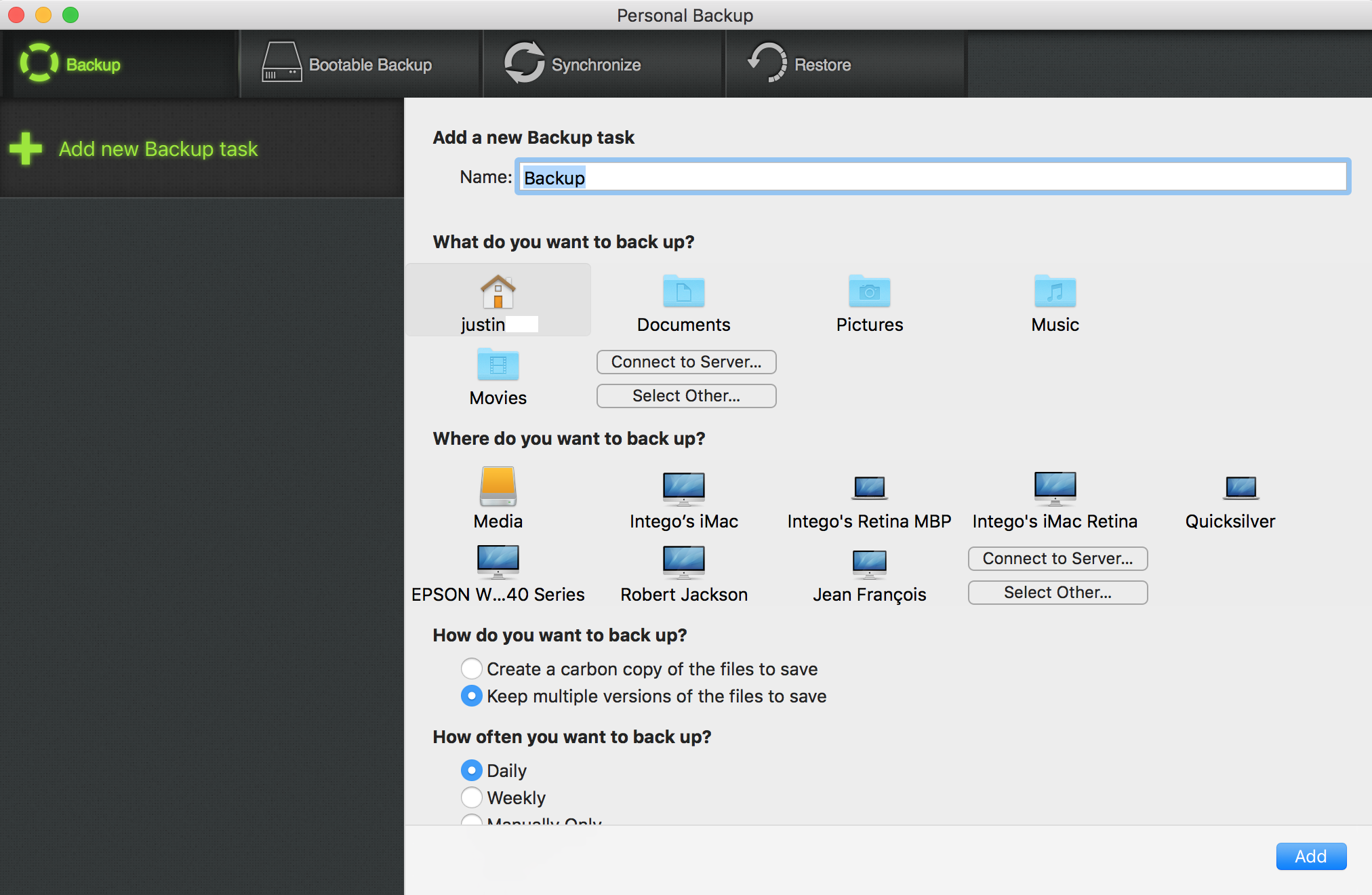Choose the Quicksilver laptop icon
Viewport: 1372px width, 895px height.
point(1241,488)
